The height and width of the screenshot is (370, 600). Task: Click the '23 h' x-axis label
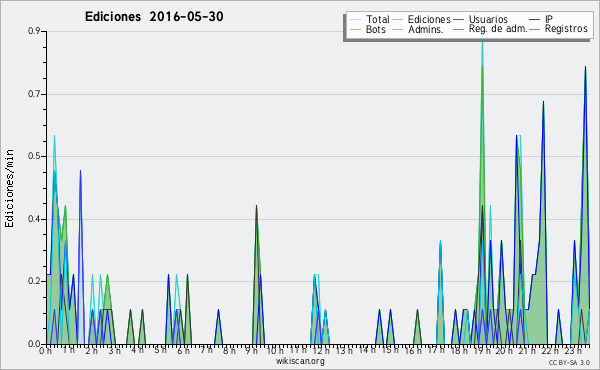tap(573, 350)
